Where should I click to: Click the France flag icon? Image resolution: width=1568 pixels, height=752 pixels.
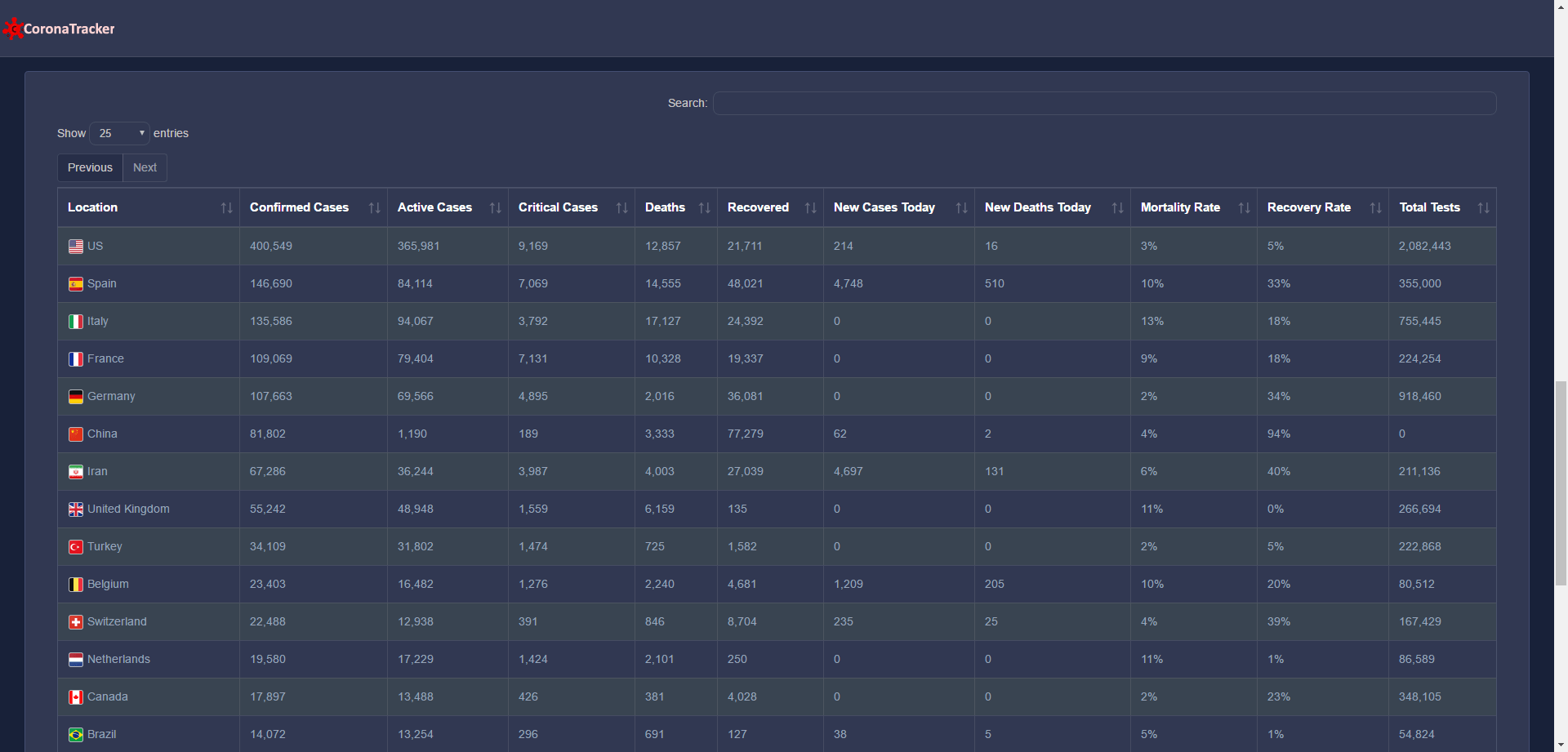pyautogui.click(x=76, y=359)
